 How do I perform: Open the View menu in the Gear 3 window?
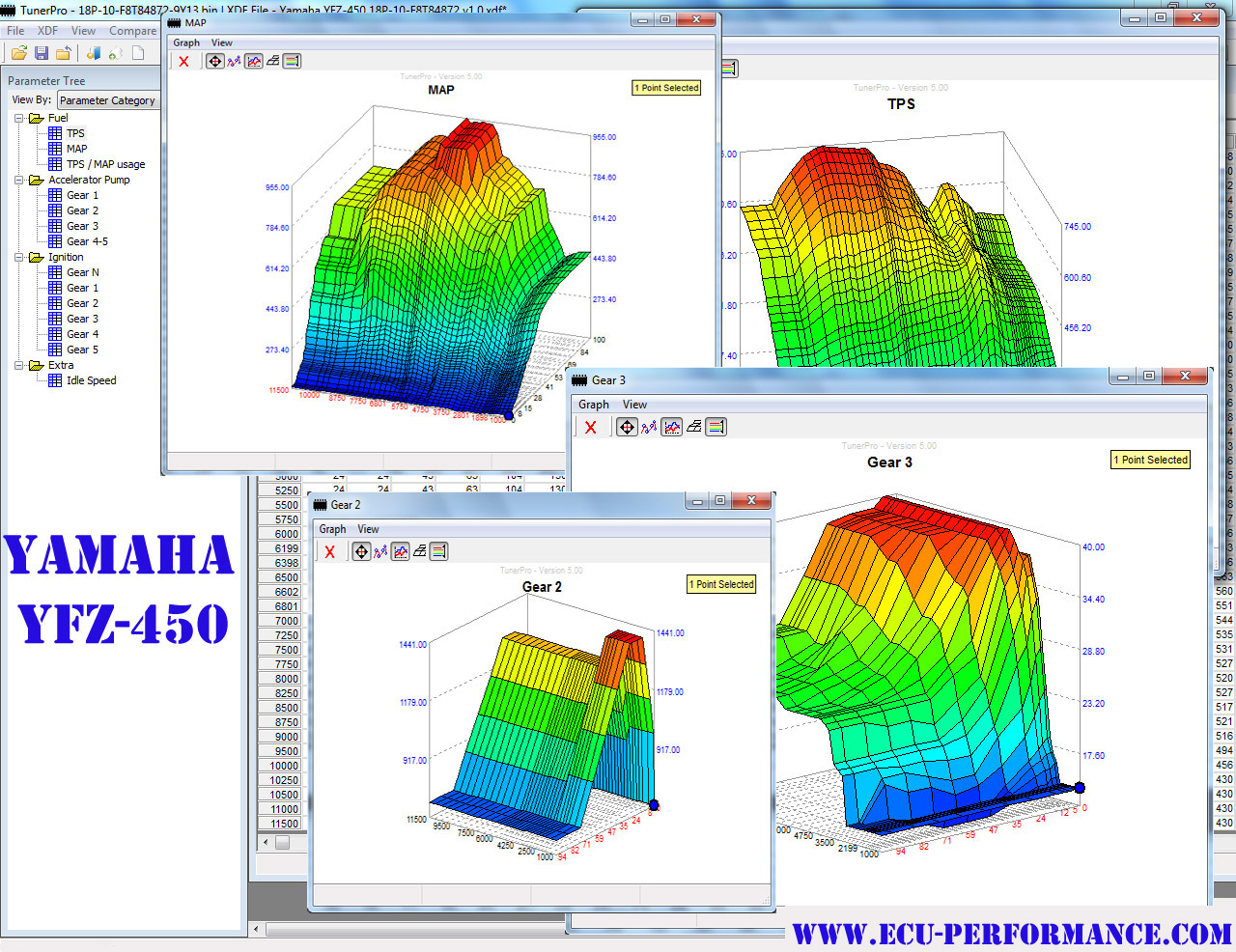[634, 405]
